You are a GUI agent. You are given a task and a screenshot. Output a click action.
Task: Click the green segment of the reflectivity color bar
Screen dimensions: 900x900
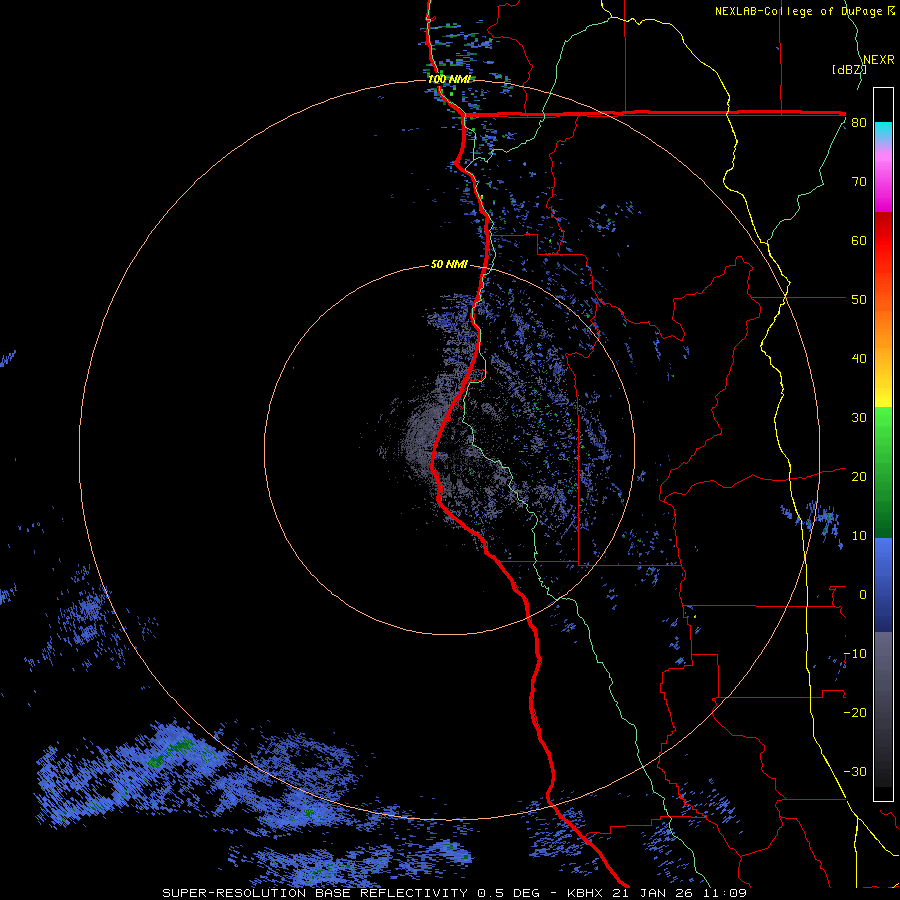point(883,472)
